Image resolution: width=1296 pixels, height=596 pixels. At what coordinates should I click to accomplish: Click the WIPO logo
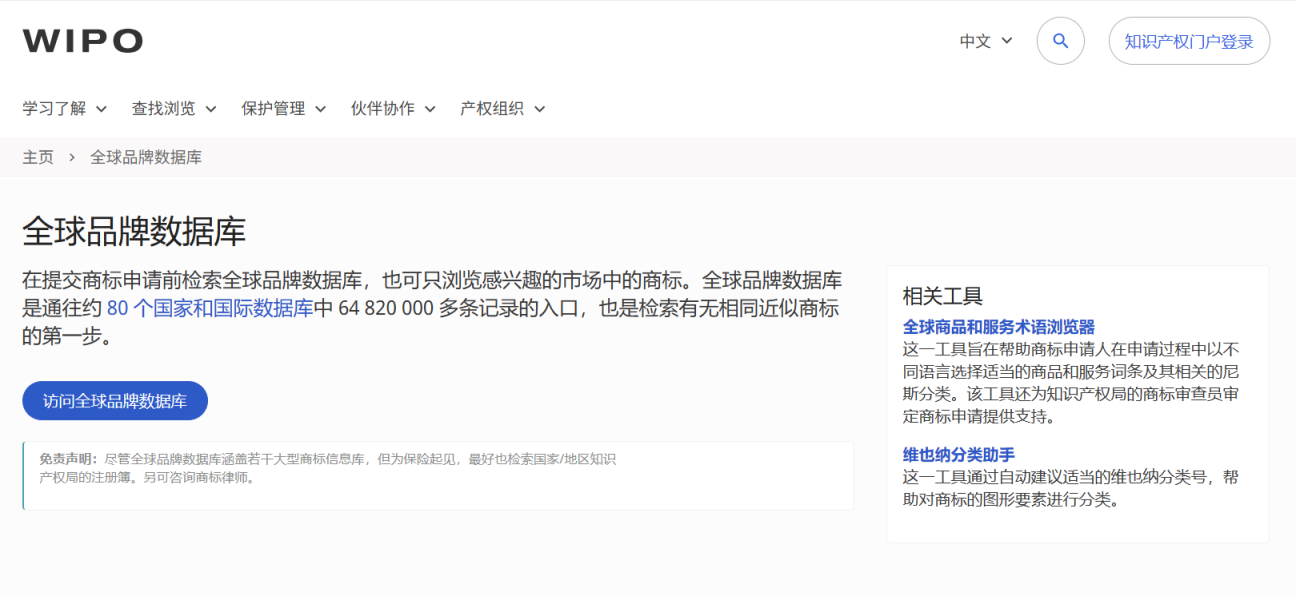click(x=82, y=41)
